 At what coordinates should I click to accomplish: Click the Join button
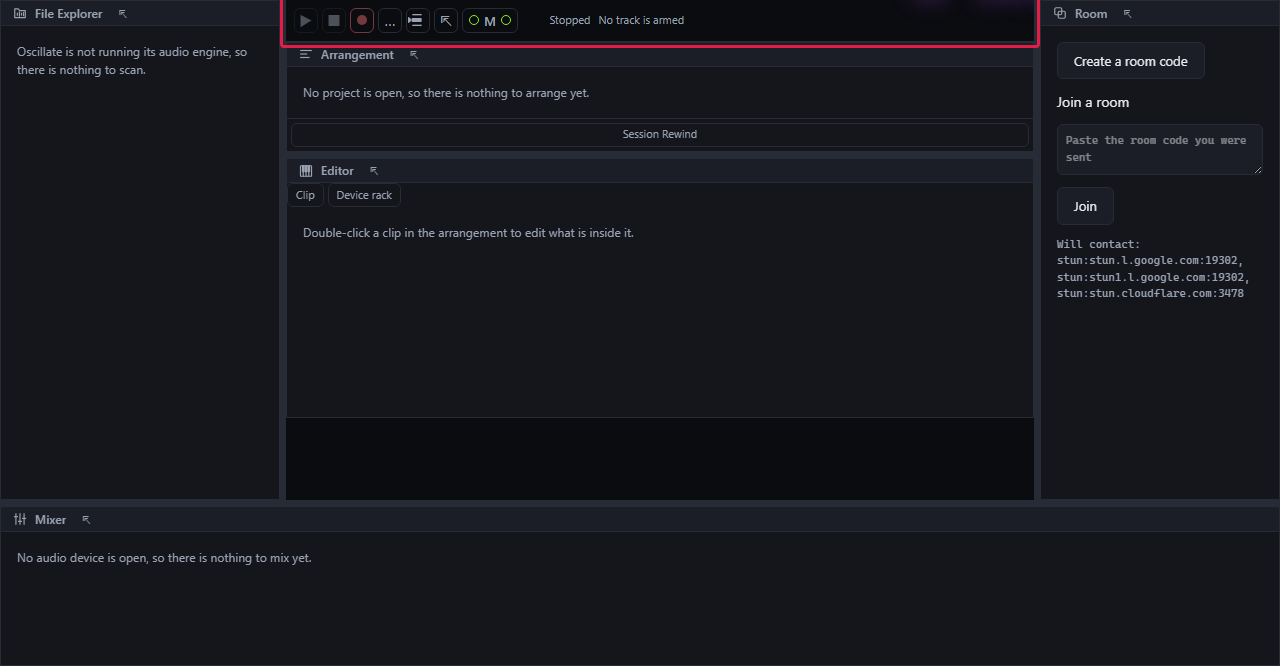pyautogui.click(x=1085, y=206)
